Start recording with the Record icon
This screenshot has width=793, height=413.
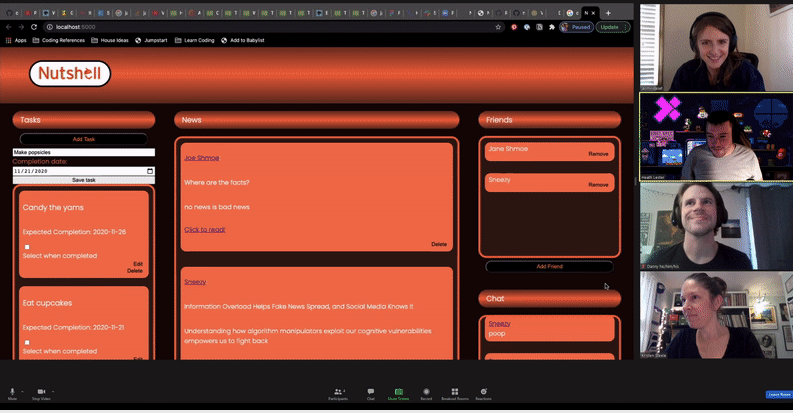click(426, 392)
